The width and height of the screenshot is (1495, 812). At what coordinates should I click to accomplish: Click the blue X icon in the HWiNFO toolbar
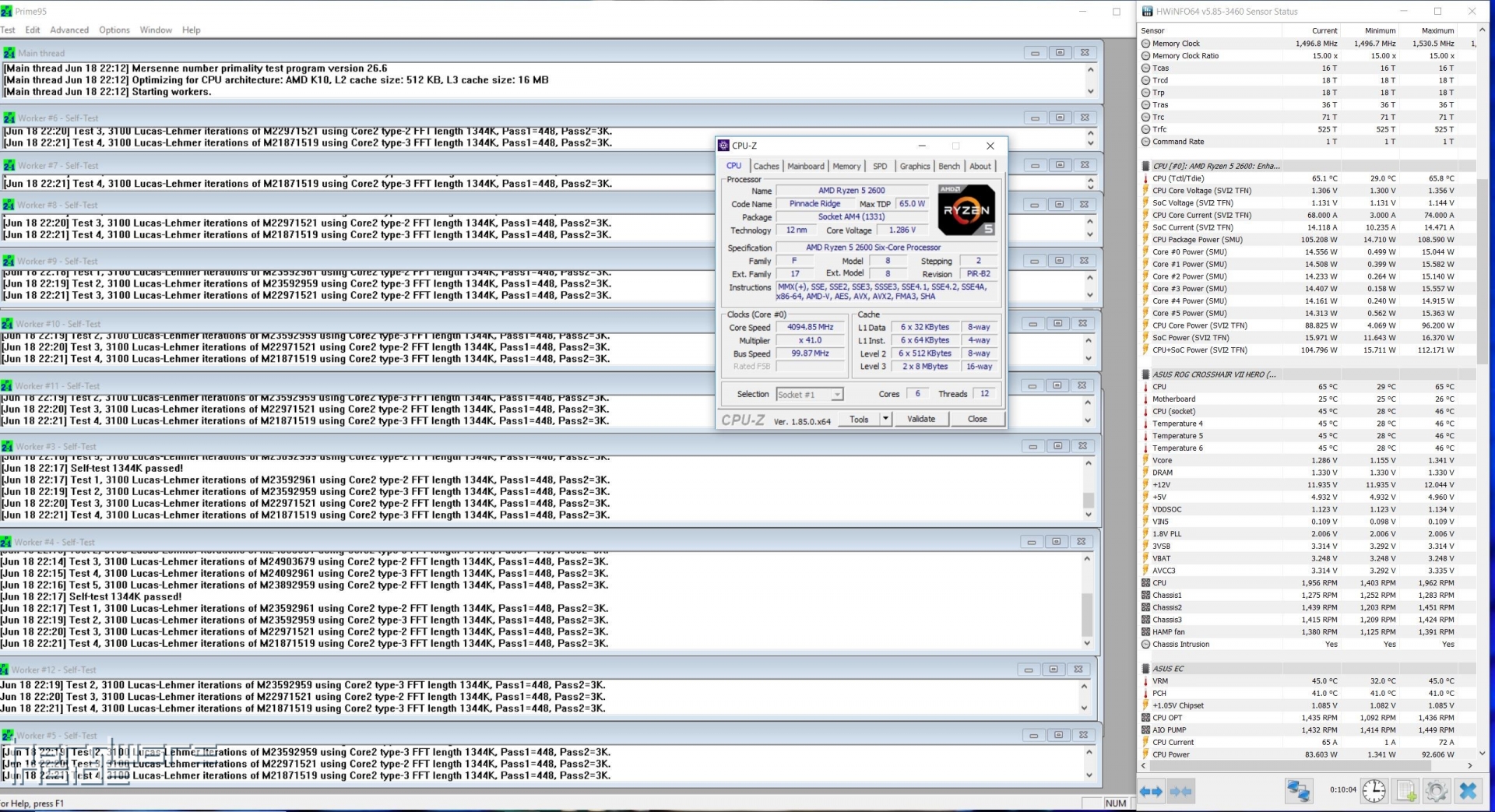pyautogui.click(x=1468, y=791)
